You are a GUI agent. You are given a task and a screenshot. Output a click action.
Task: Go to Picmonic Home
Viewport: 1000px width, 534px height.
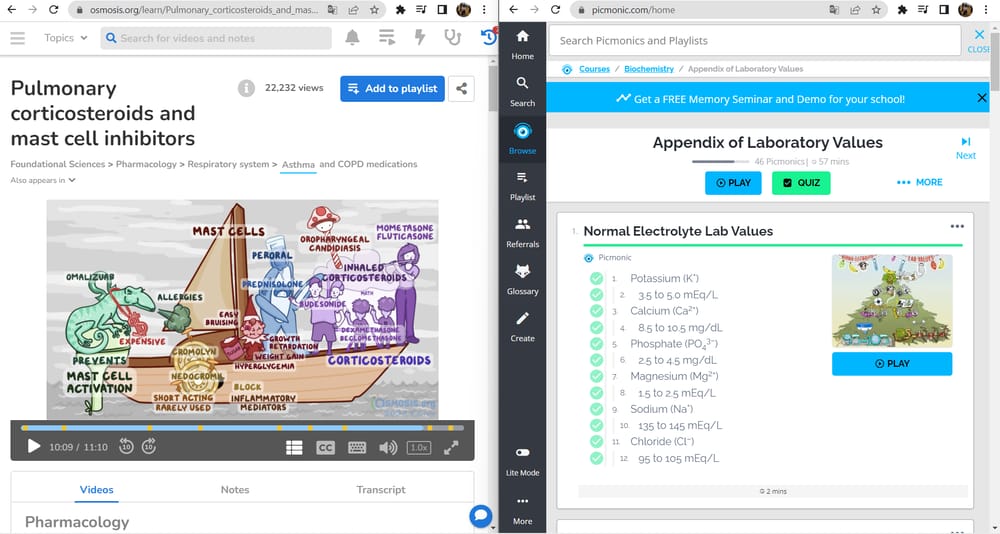[x=522, y=45]
